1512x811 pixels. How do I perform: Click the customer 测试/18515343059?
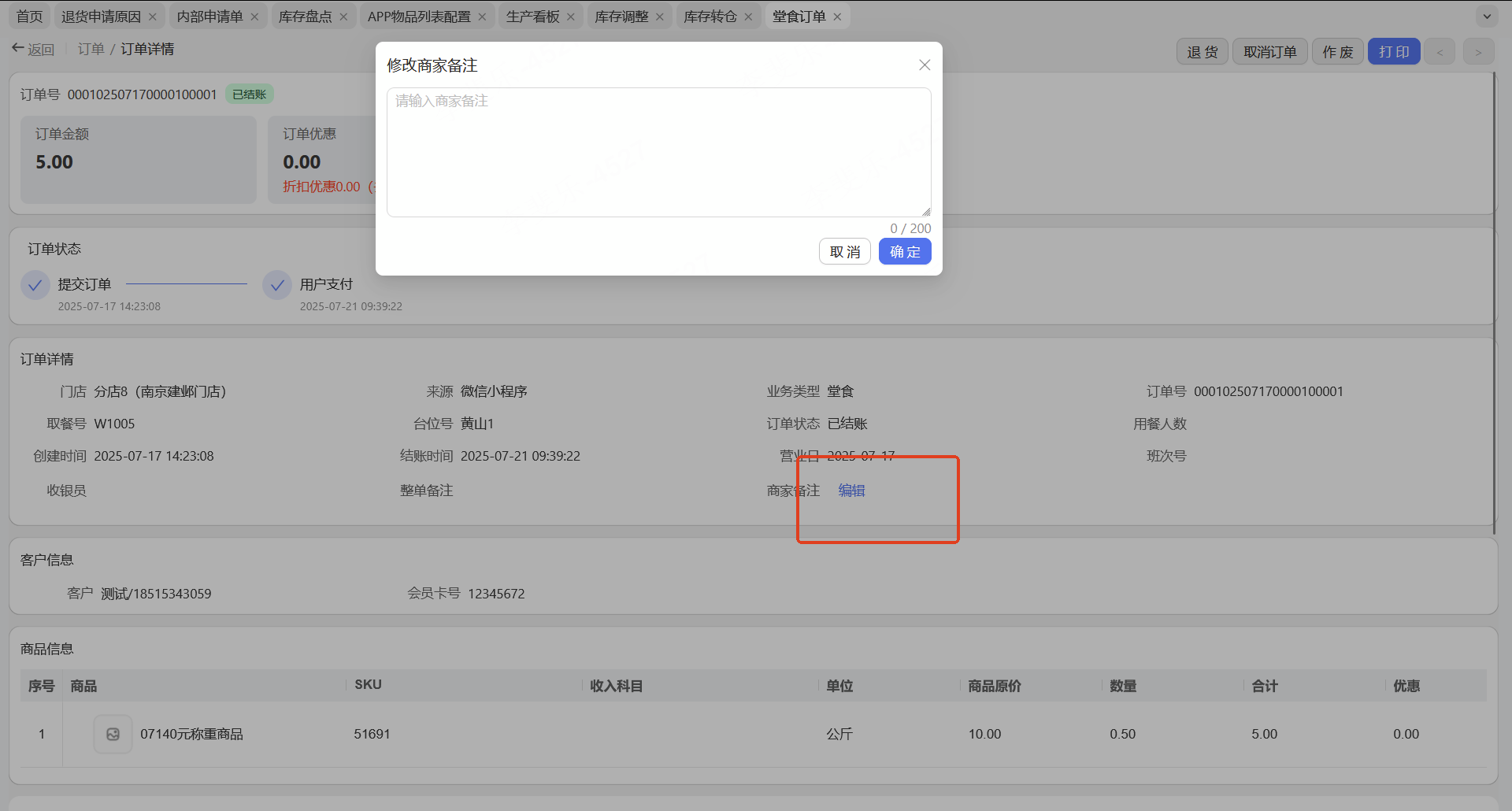pyautogui.click(x=156, y=594)
